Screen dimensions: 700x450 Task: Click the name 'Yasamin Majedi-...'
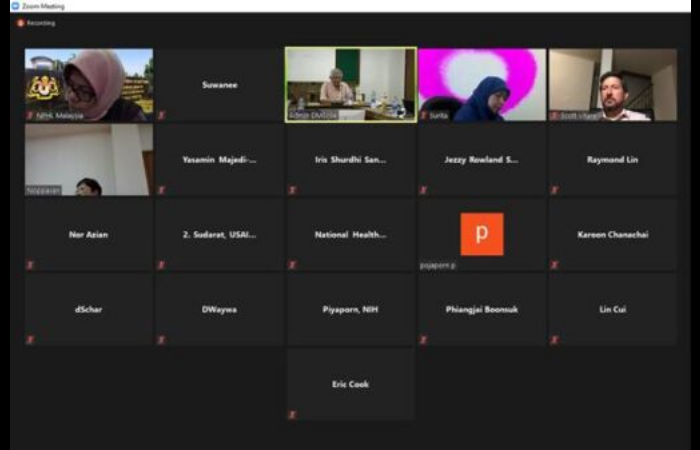220,159
